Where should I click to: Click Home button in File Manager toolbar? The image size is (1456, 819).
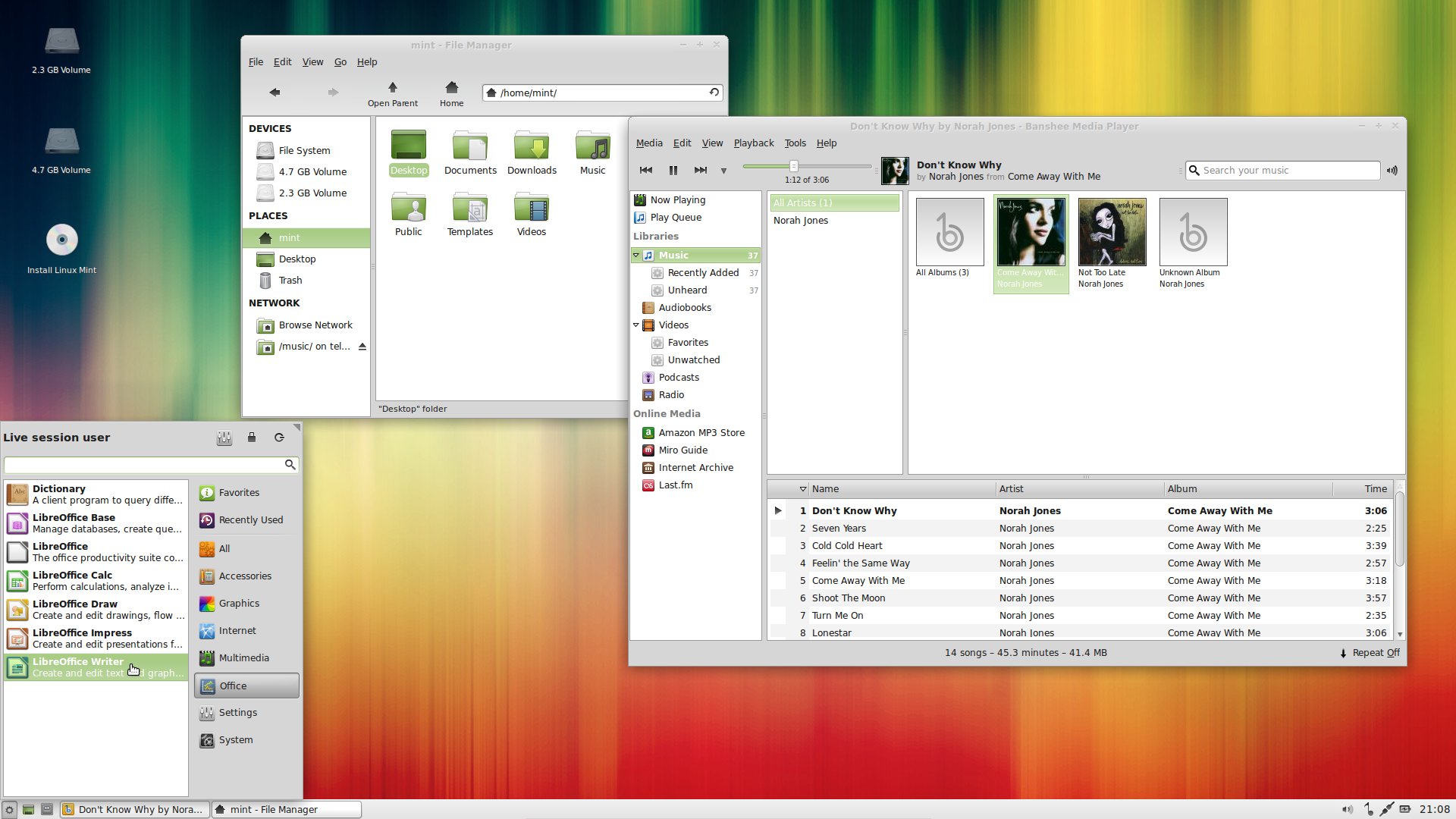point(451,95)
